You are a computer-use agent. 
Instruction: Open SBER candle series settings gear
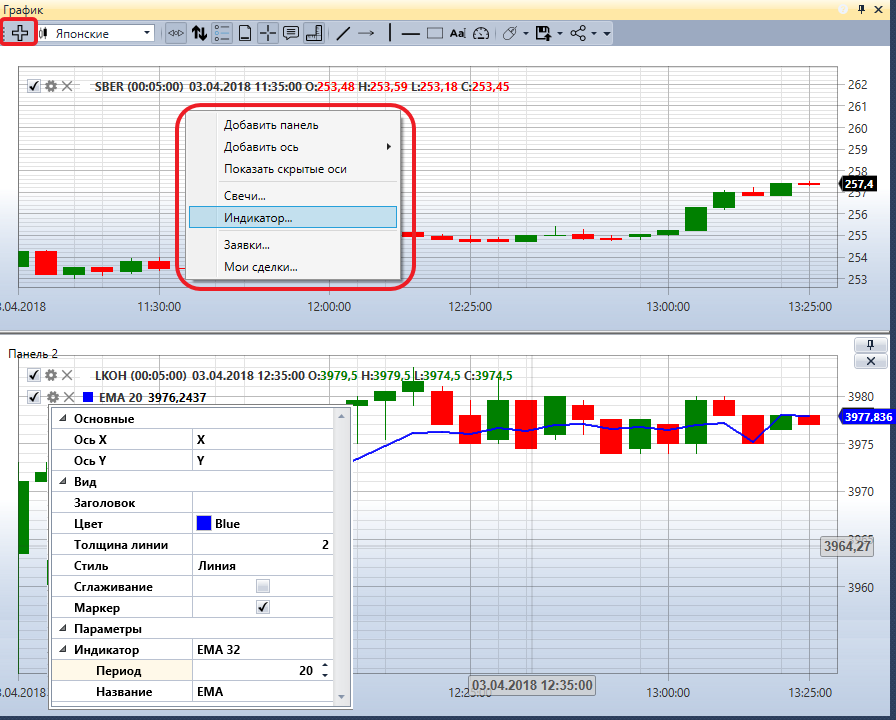[51, 86]
